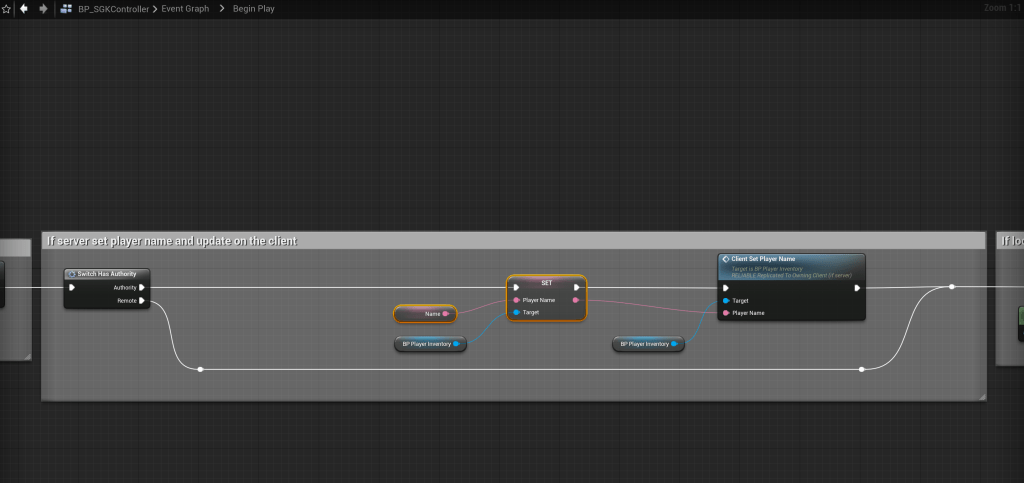Screen dimensions: 1024x483
Task: Click the SET node Target input pin
Action: [x=517, y=313]
